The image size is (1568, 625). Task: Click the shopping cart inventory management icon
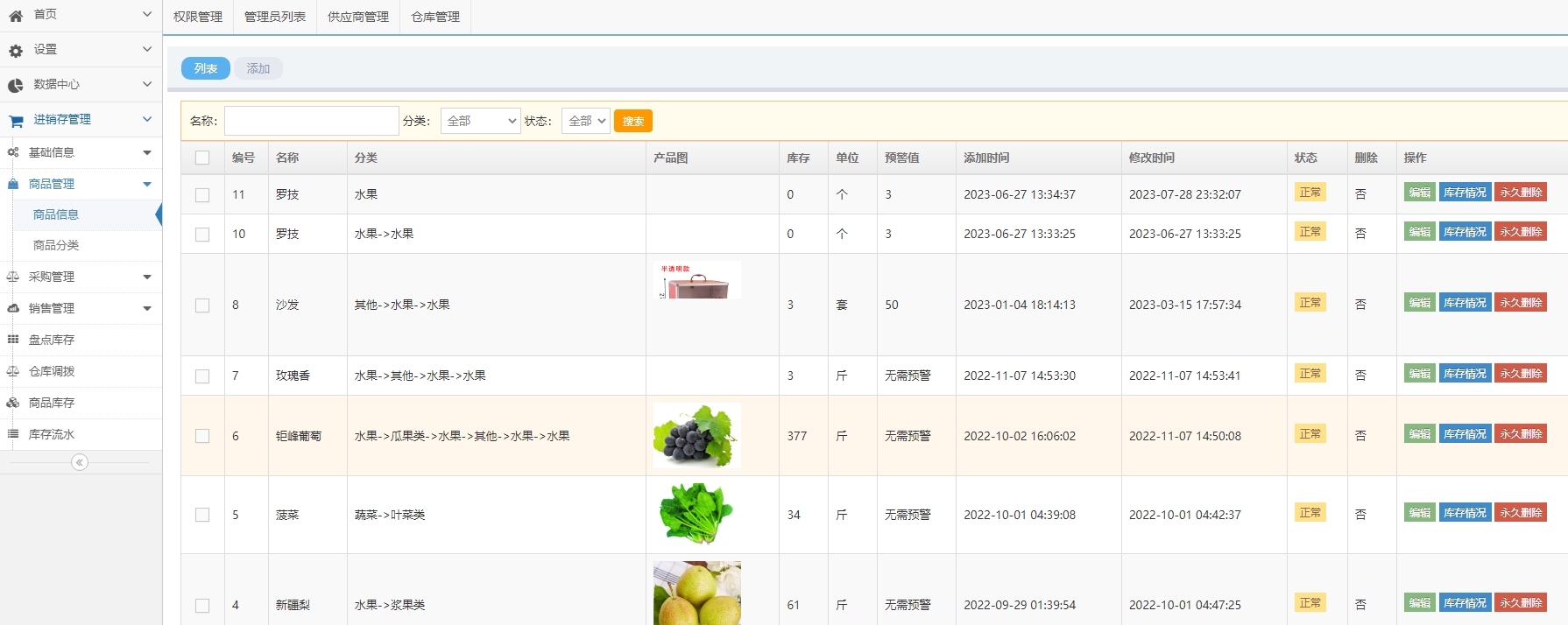[16, 121]
